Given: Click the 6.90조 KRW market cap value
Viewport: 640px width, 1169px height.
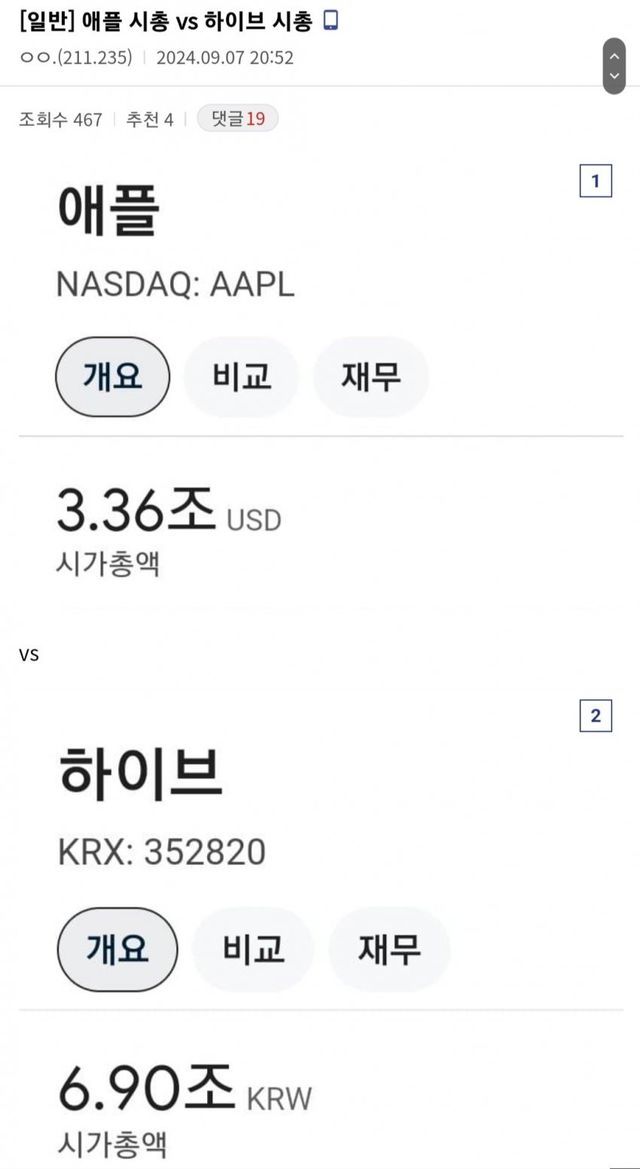Looking at the screenshot, I should point(184,1089).
